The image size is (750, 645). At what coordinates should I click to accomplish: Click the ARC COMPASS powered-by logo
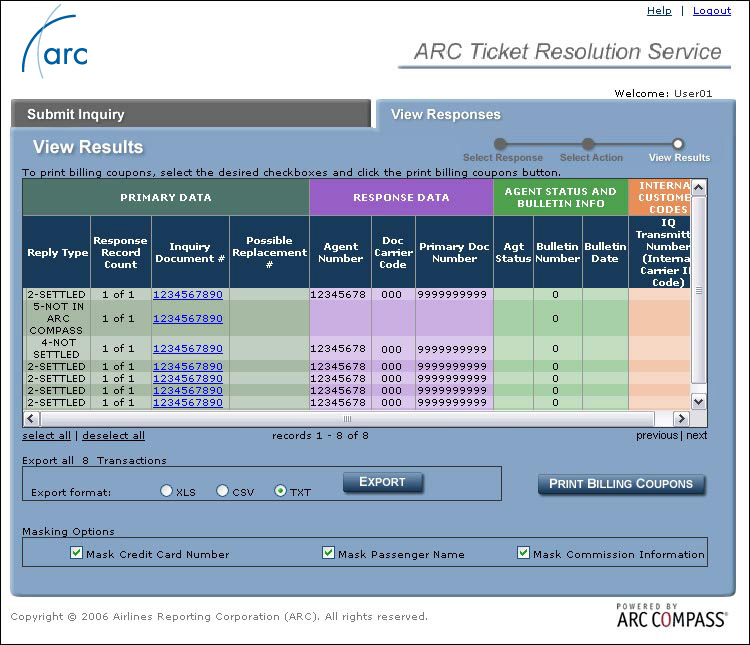[x=672, y=615]
